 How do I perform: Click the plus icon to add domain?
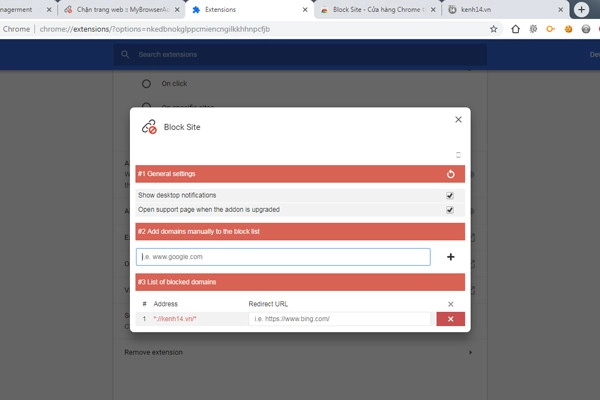(450, 257)
